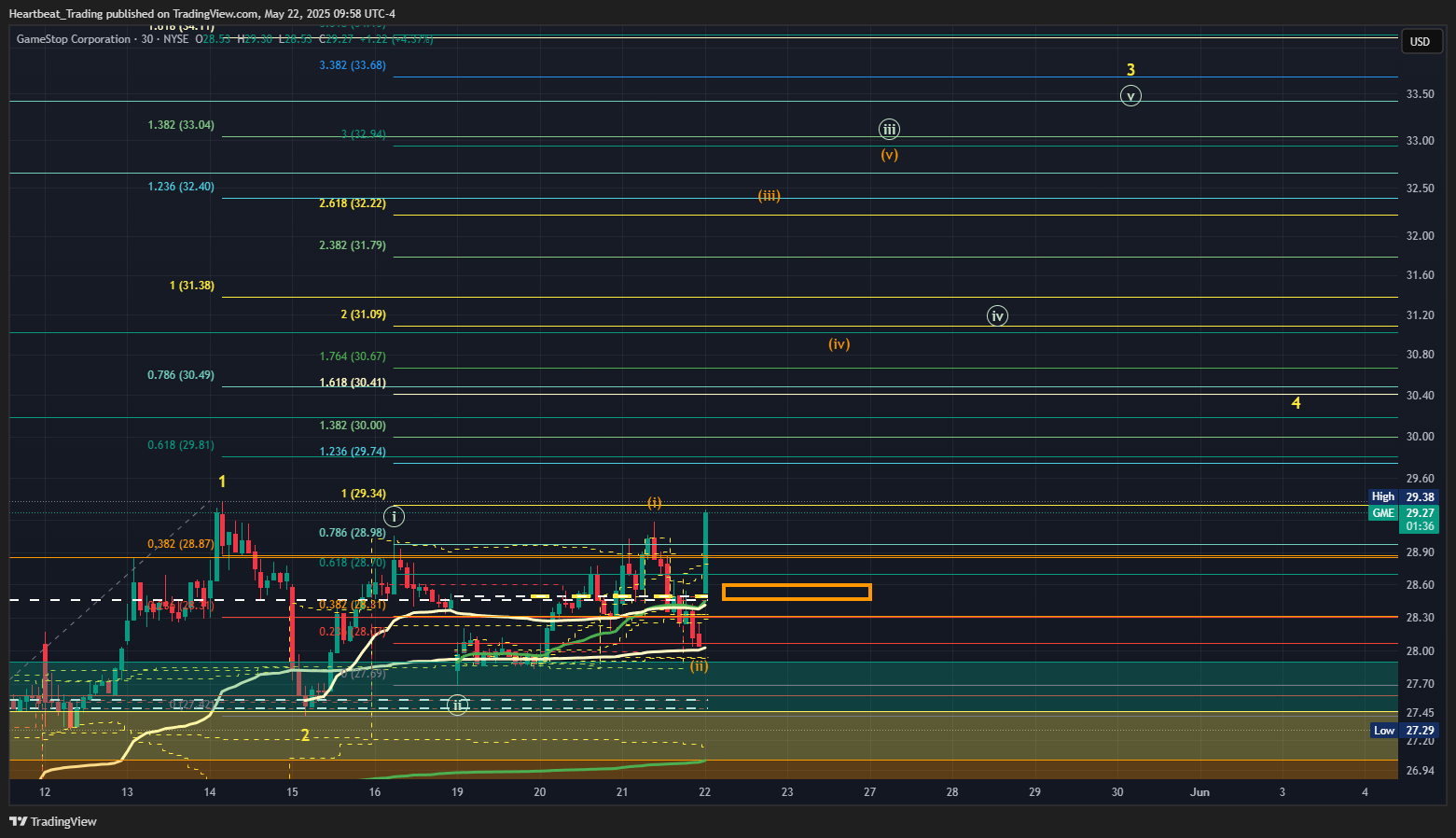The height and width of the screenshot is (838, 1456).
Task: Click the 26.94 price axis label
Action: click(x=1420, y=771)
